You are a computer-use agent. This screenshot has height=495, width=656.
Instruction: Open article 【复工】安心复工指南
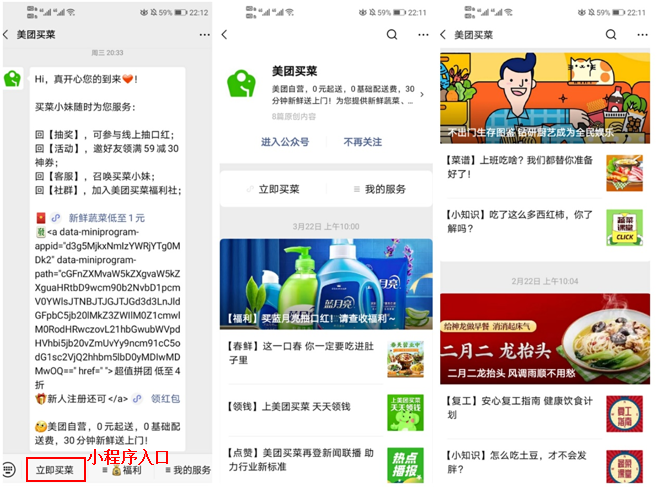click(x=520, y=408)
